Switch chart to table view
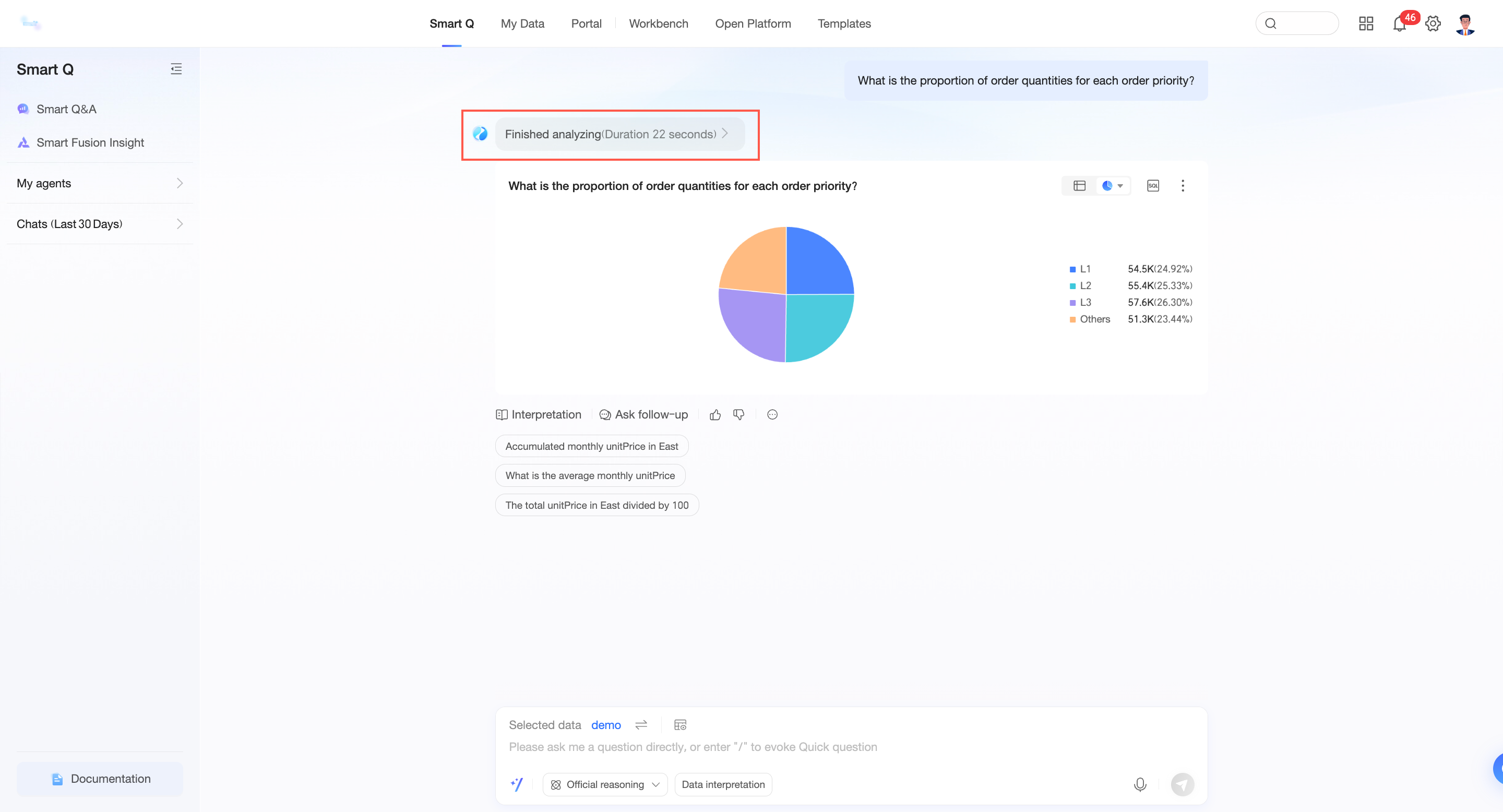The image size is (1503, 812). point(1079,185)
